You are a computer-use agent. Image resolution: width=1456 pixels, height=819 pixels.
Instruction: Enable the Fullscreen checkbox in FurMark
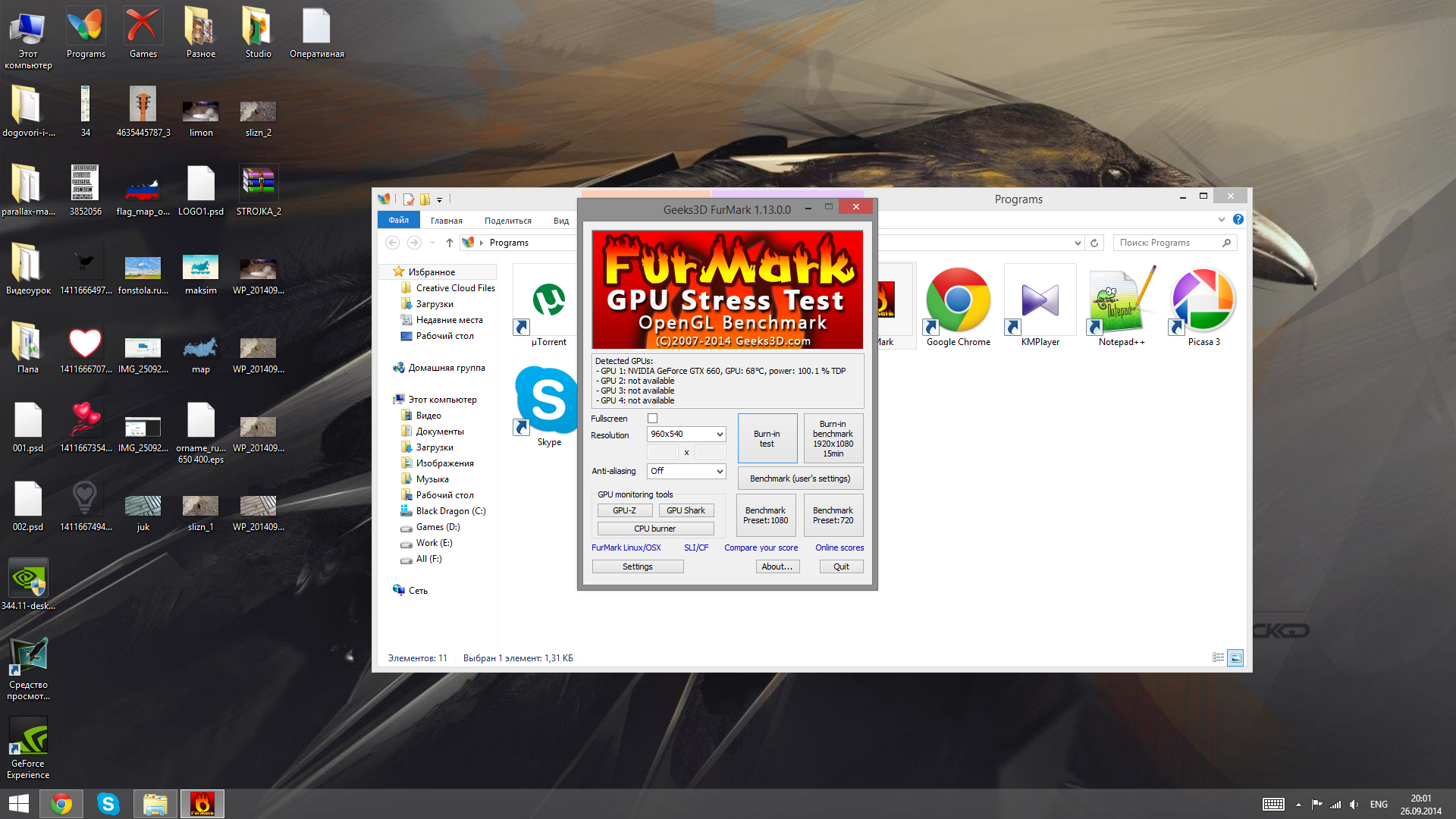pos(652,419)
